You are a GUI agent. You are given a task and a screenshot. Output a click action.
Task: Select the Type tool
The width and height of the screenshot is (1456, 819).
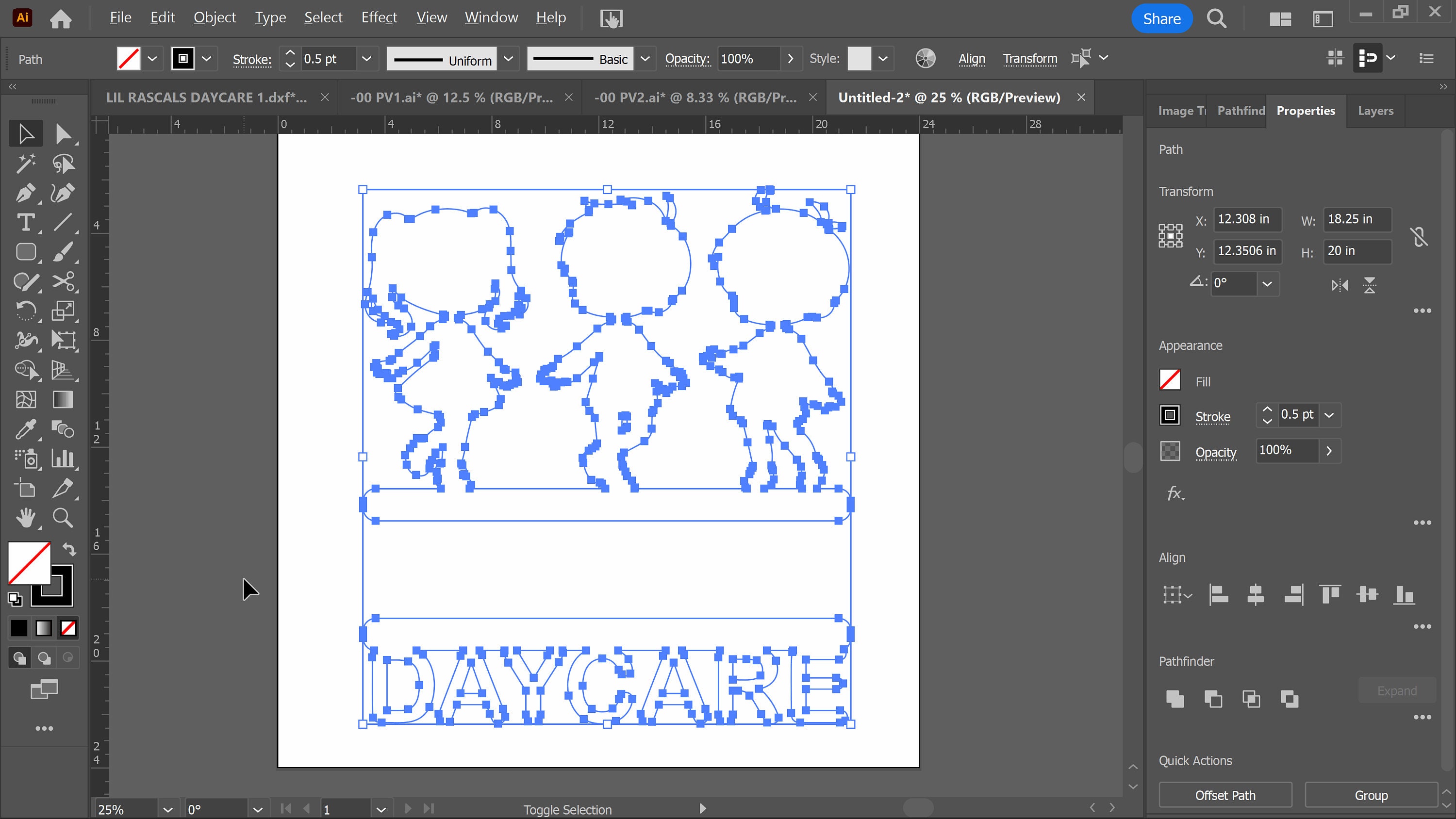coord(25,222)
